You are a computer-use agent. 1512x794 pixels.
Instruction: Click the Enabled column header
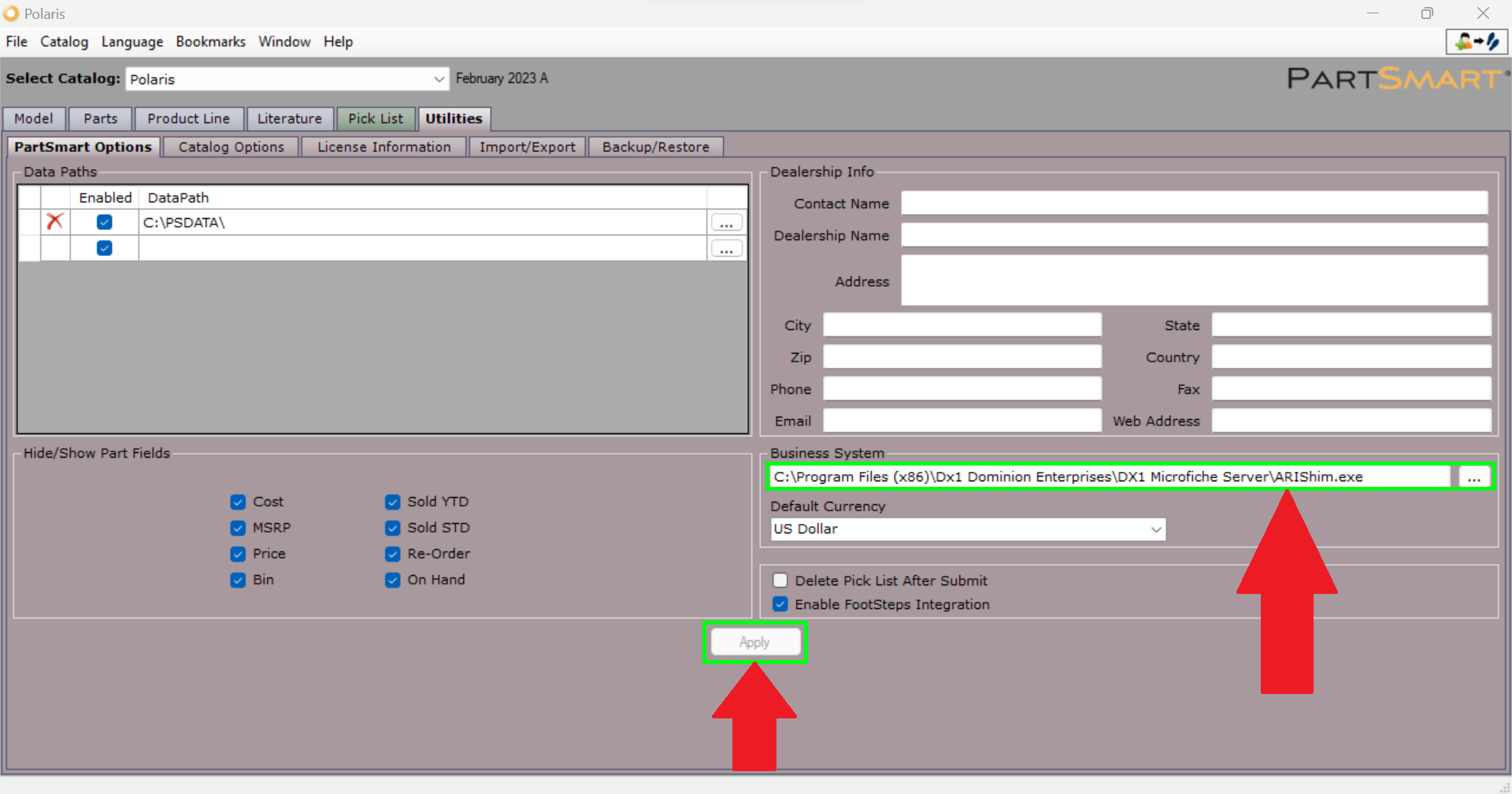coord(105,198)
